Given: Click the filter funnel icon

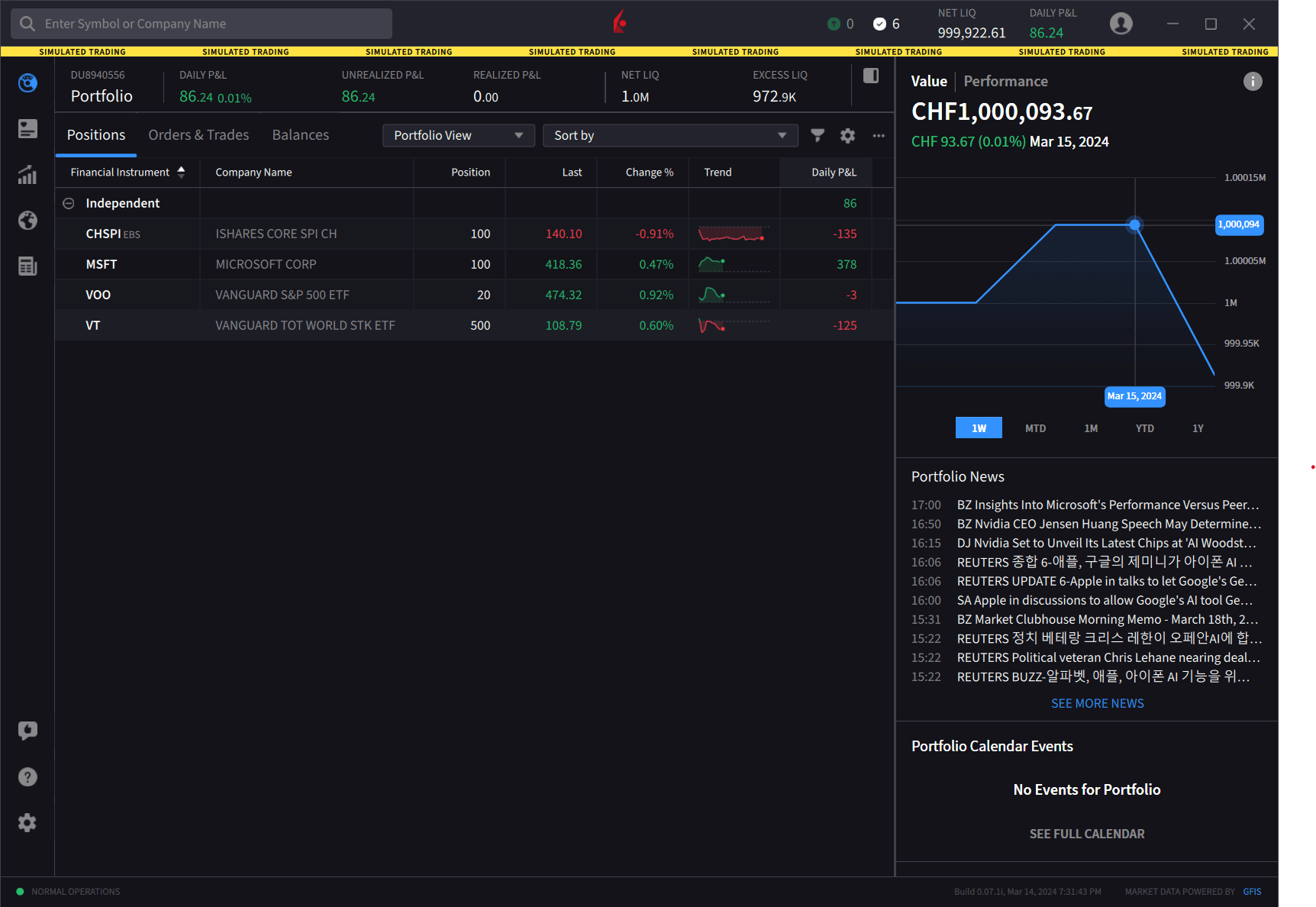Looking at the screenshot, I should 818,135.
